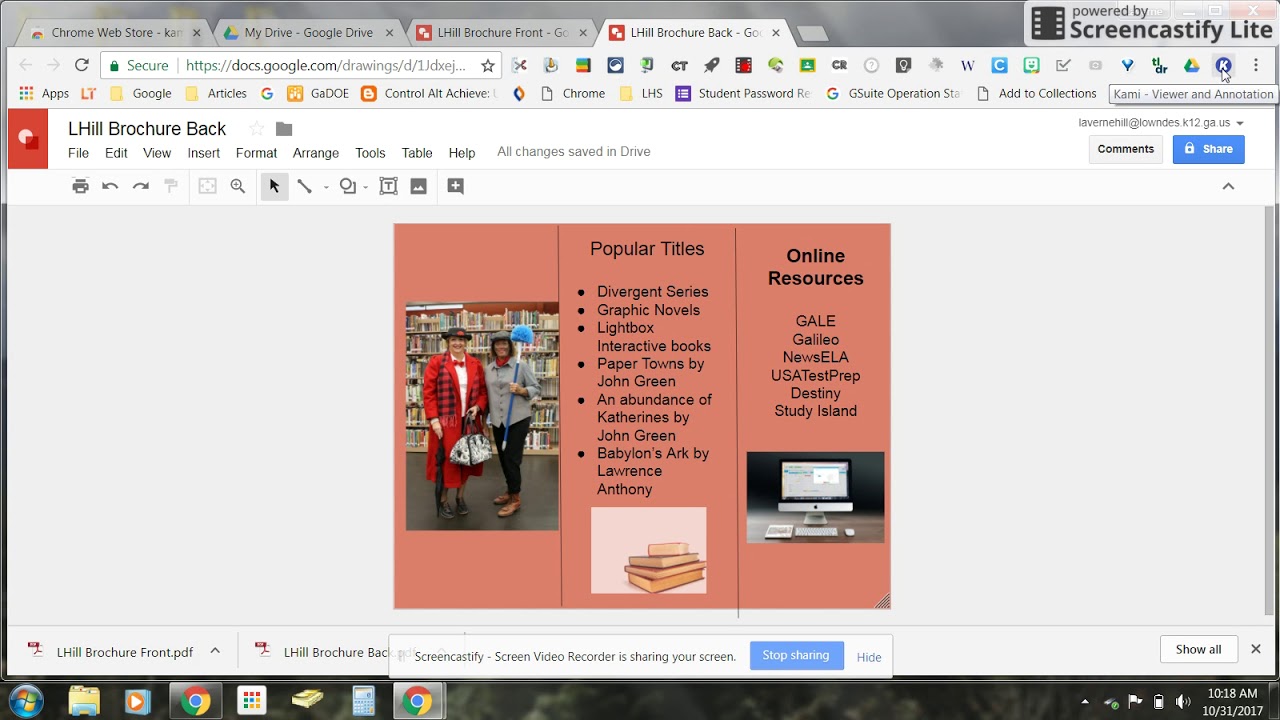Expand options for LHill Brochure Front.pdf download

tap(215, 651)
